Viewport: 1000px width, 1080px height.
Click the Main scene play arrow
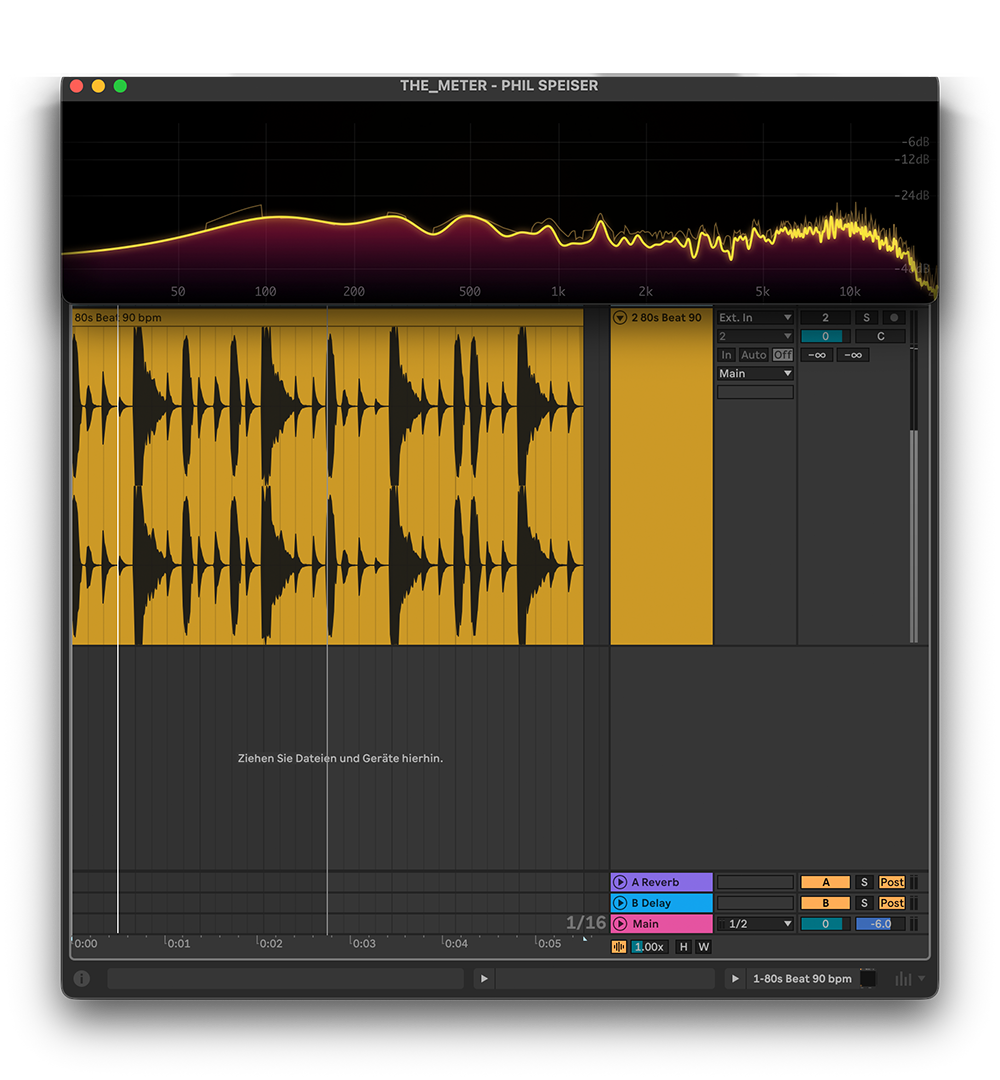621,923
